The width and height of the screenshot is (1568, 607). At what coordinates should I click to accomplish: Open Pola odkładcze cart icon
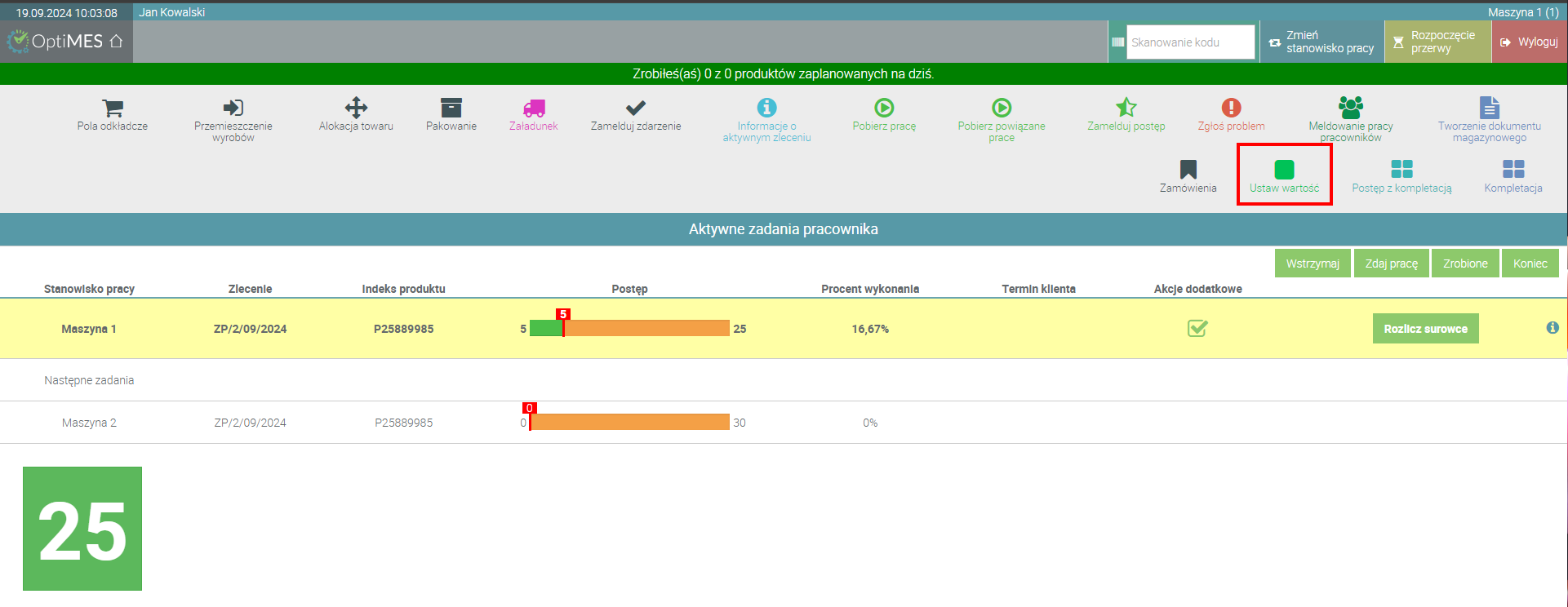click(113, 108)
